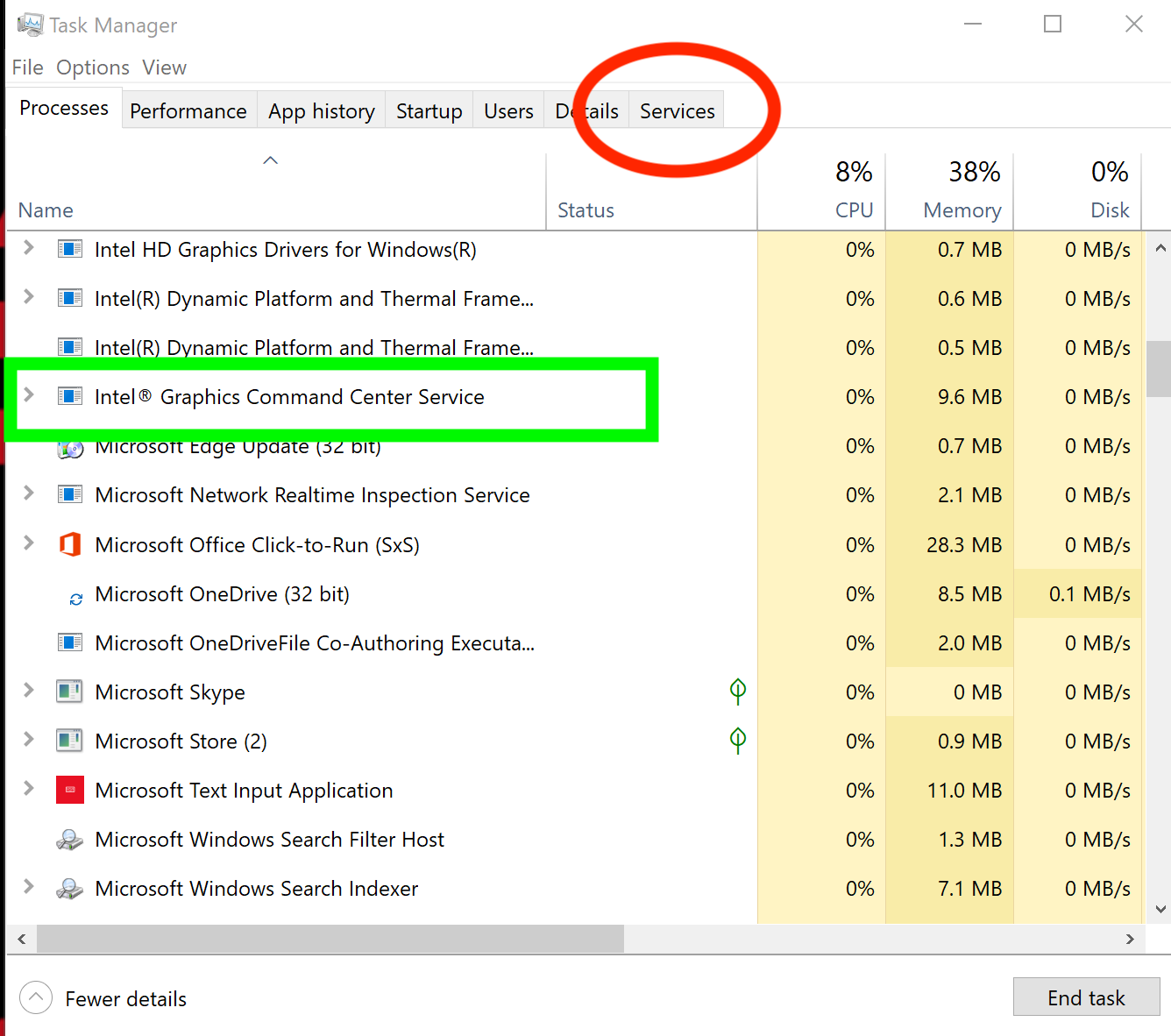Click the Intel Graphics Command Center Service icon
The image size is (1171, 1036).
pos(70,396)
